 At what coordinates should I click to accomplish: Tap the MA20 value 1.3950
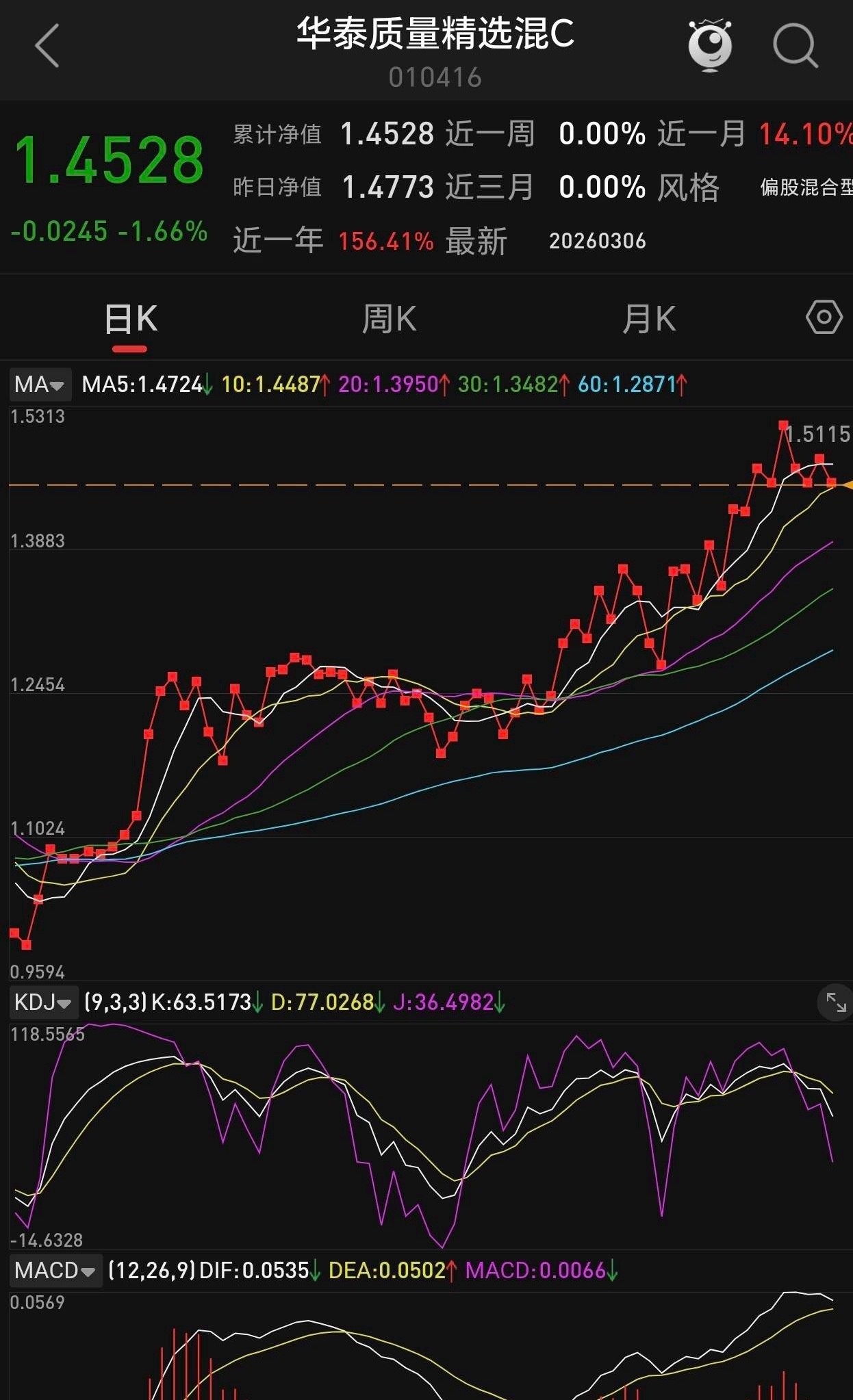pos(389,385)
